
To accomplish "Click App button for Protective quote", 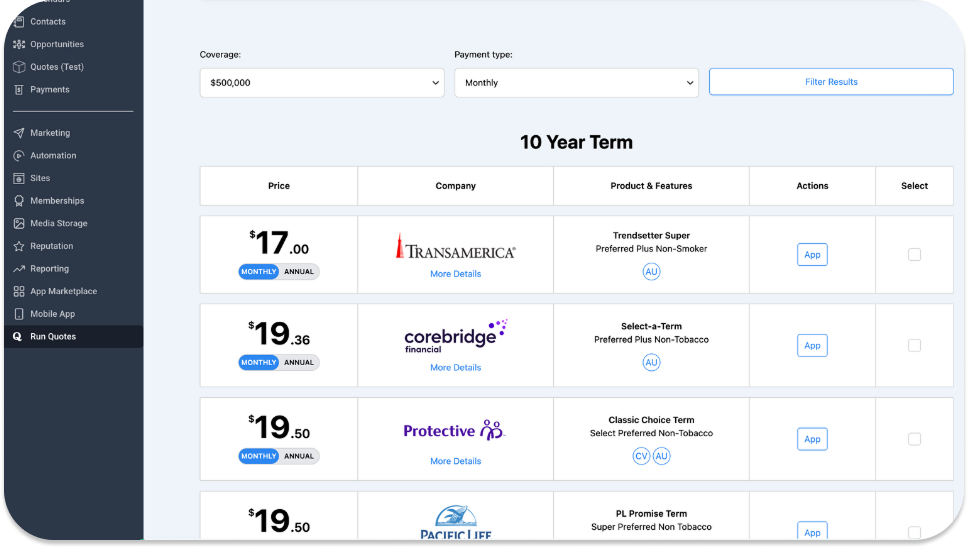I will [812, 439].
